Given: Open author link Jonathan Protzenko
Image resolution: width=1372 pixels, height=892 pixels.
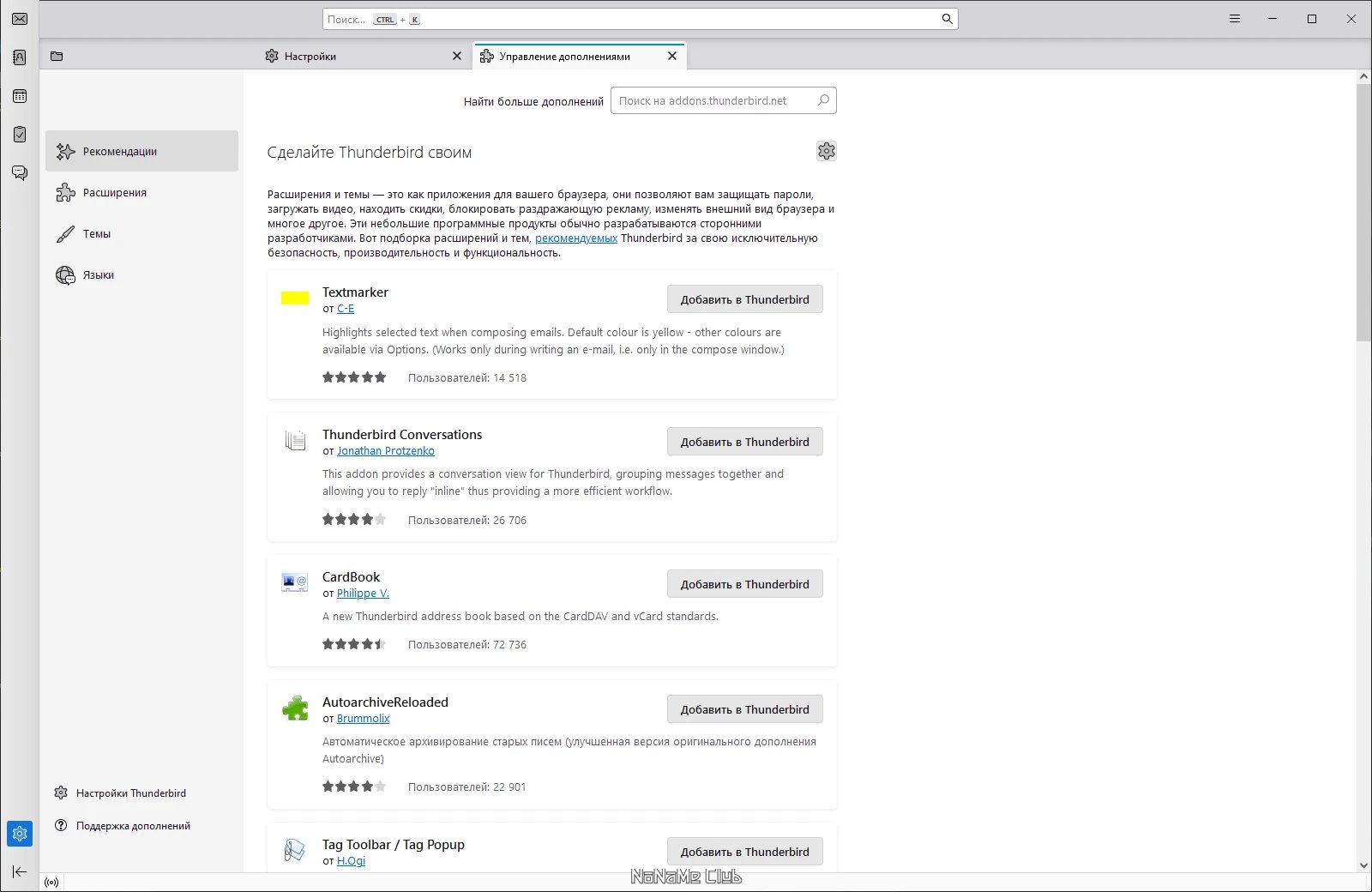Looking at the screenshot, I should click(x=386, y=451).
